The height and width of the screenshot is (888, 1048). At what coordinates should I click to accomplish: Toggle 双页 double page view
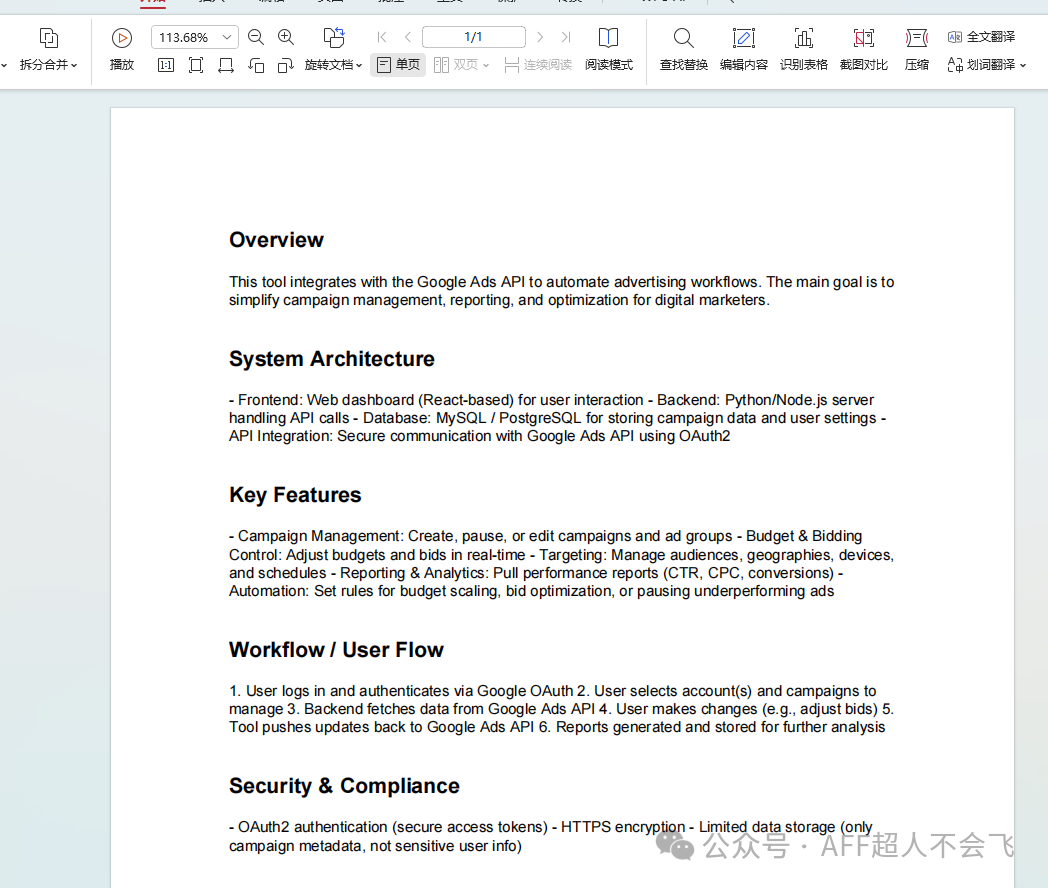point(456,65)
